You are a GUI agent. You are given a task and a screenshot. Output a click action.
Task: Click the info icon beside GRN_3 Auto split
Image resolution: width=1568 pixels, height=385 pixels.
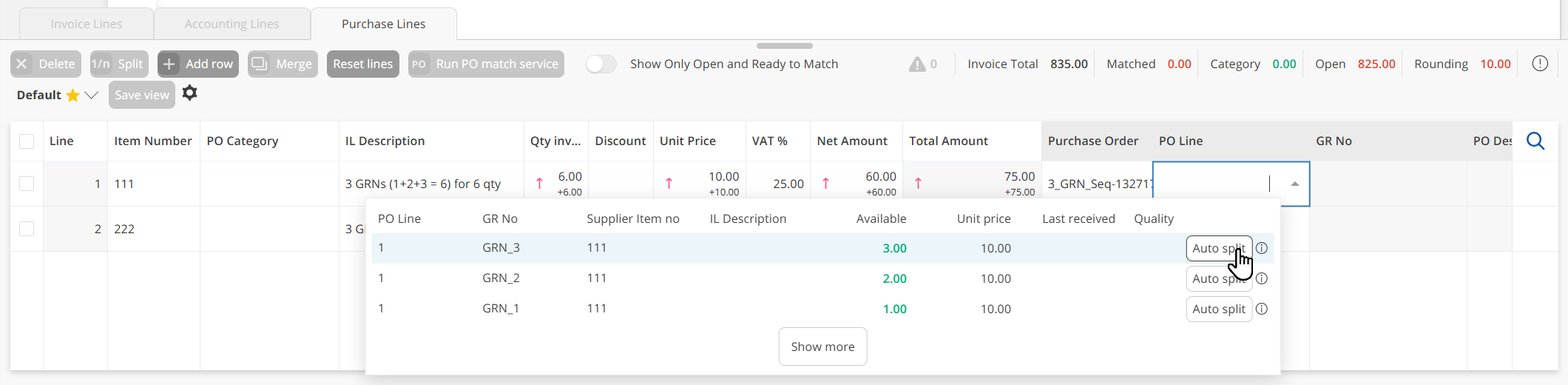click(x=1262, y=249)
